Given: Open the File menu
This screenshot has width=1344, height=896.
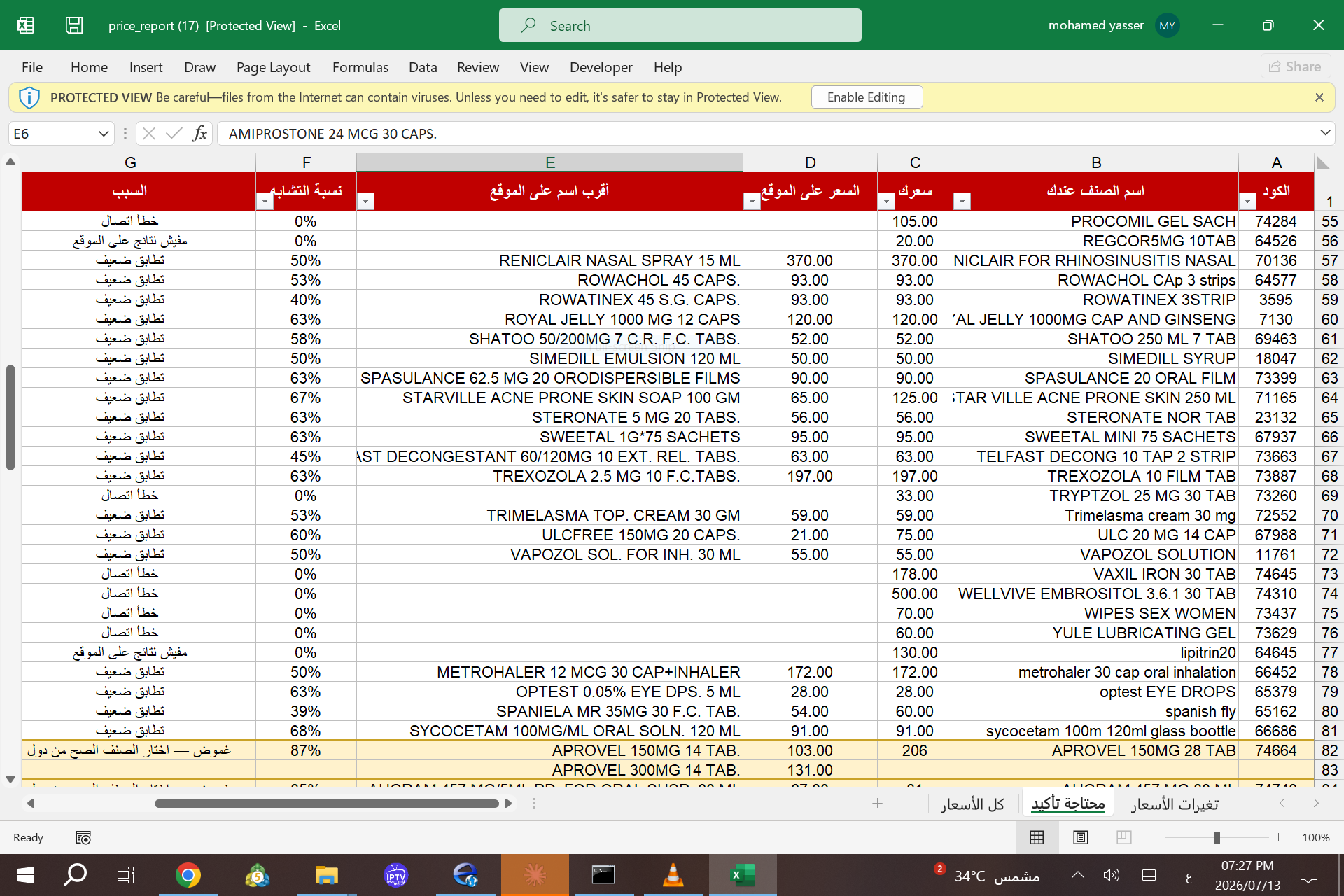Looking at the screenshot, I should [x=32, y=67].
